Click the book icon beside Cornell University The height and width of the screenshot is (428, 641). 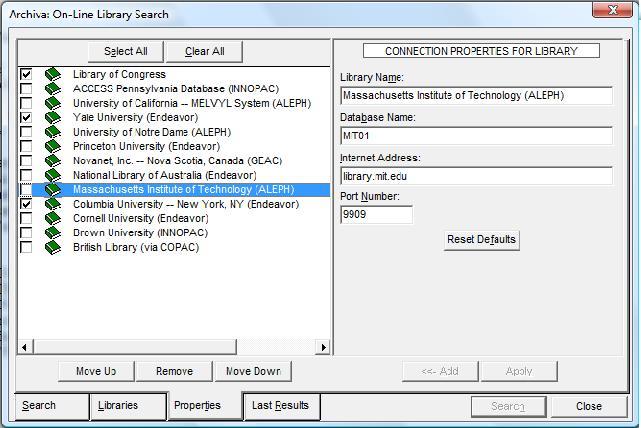53,219
